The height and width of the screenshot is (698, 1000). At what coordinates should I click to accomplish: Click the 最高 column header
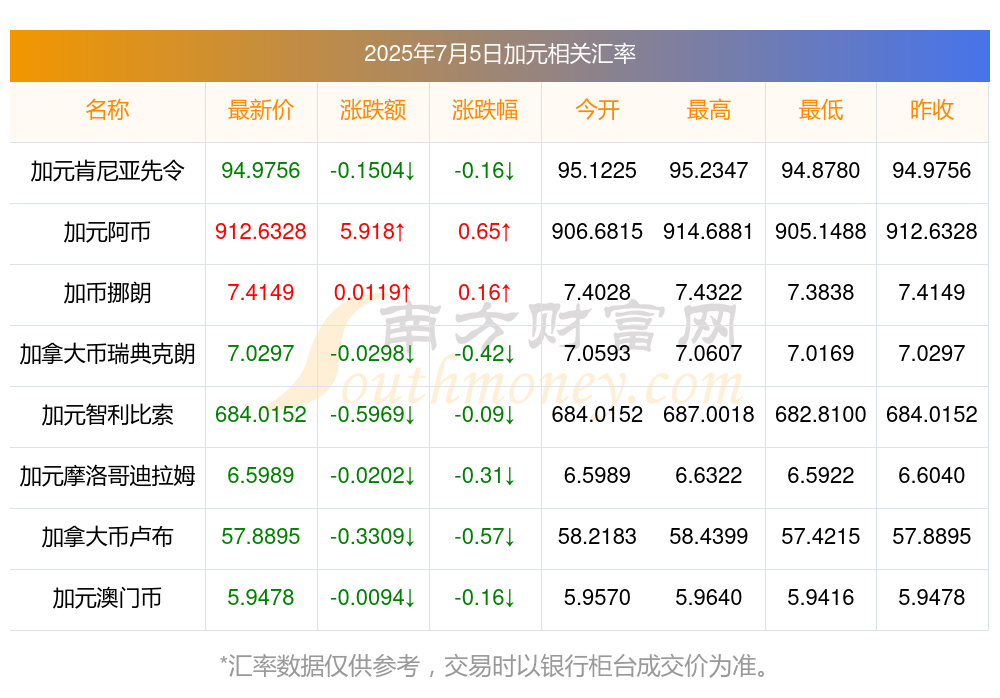(709, 110)
